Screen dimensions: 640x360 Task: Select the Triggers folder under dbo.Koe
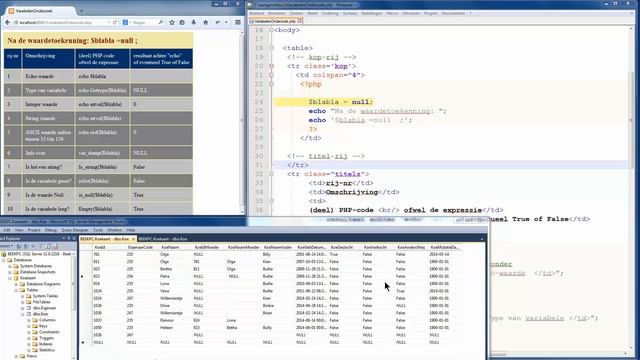click(47, 338)
